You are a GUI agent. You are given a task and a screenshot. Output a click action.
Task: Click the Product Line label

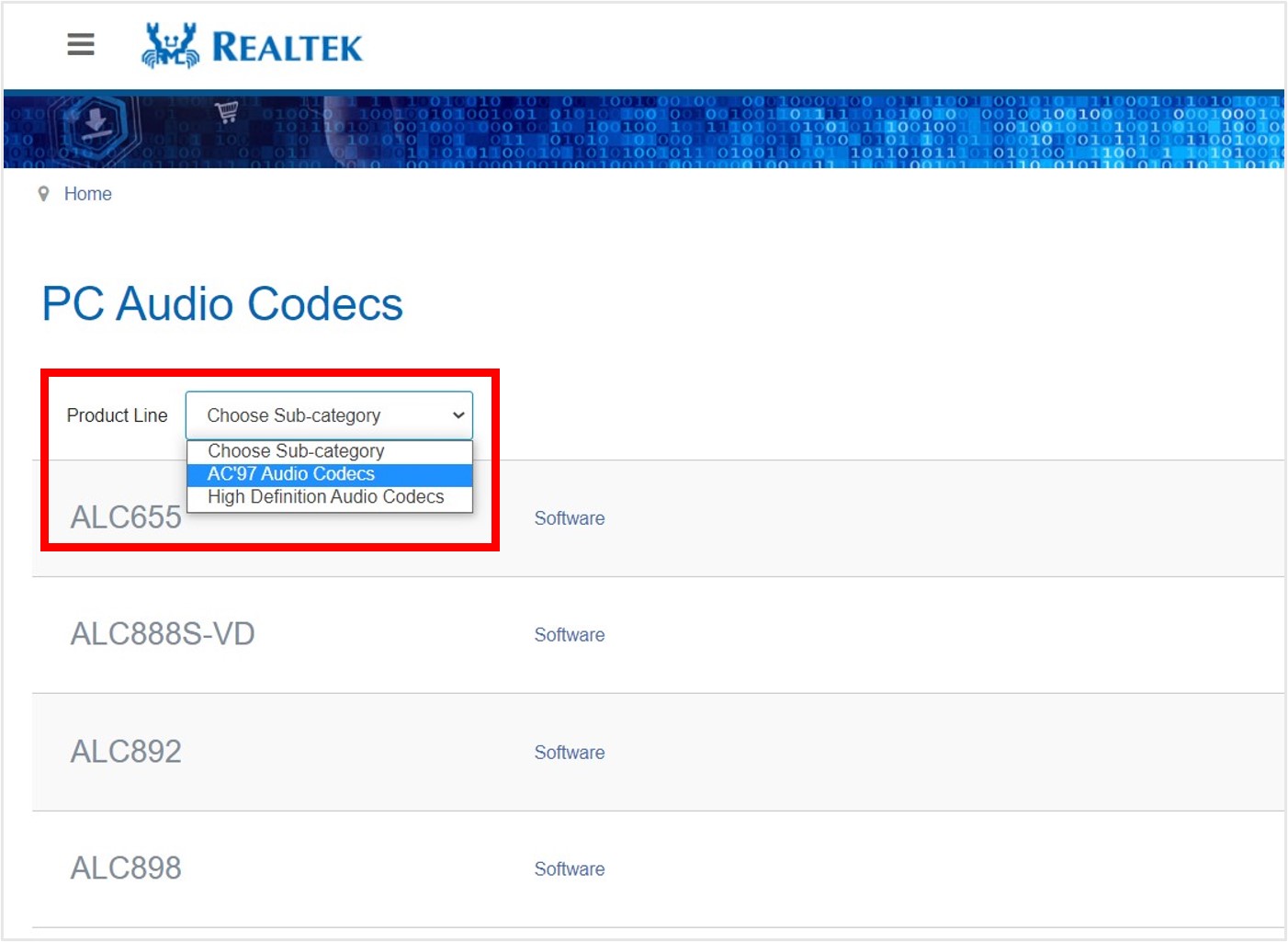pyautogui.click(x=118, y=415)
